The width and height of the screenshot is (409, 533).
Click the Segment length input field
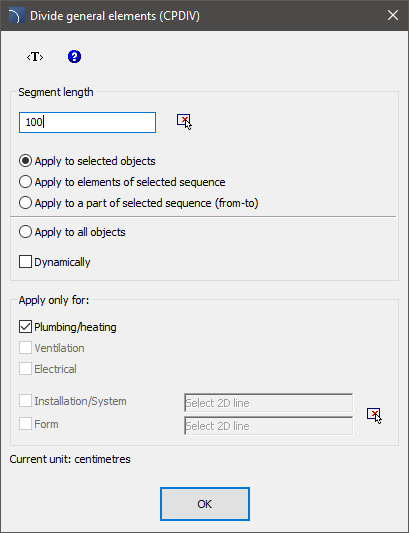87,122
